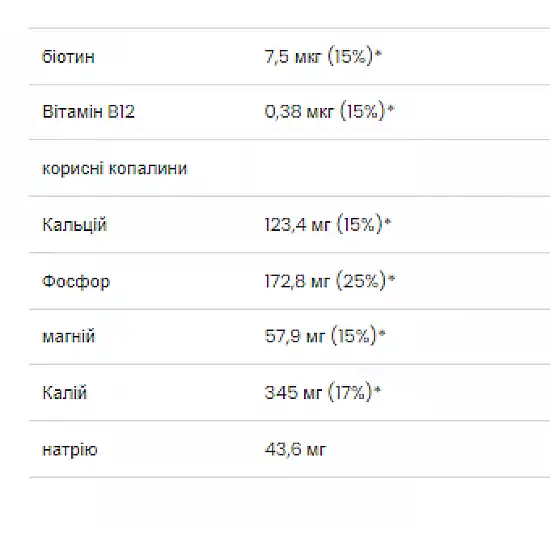This screenshot has height=550, width=550.
Task: Click the магній row label
Action: 69,336
